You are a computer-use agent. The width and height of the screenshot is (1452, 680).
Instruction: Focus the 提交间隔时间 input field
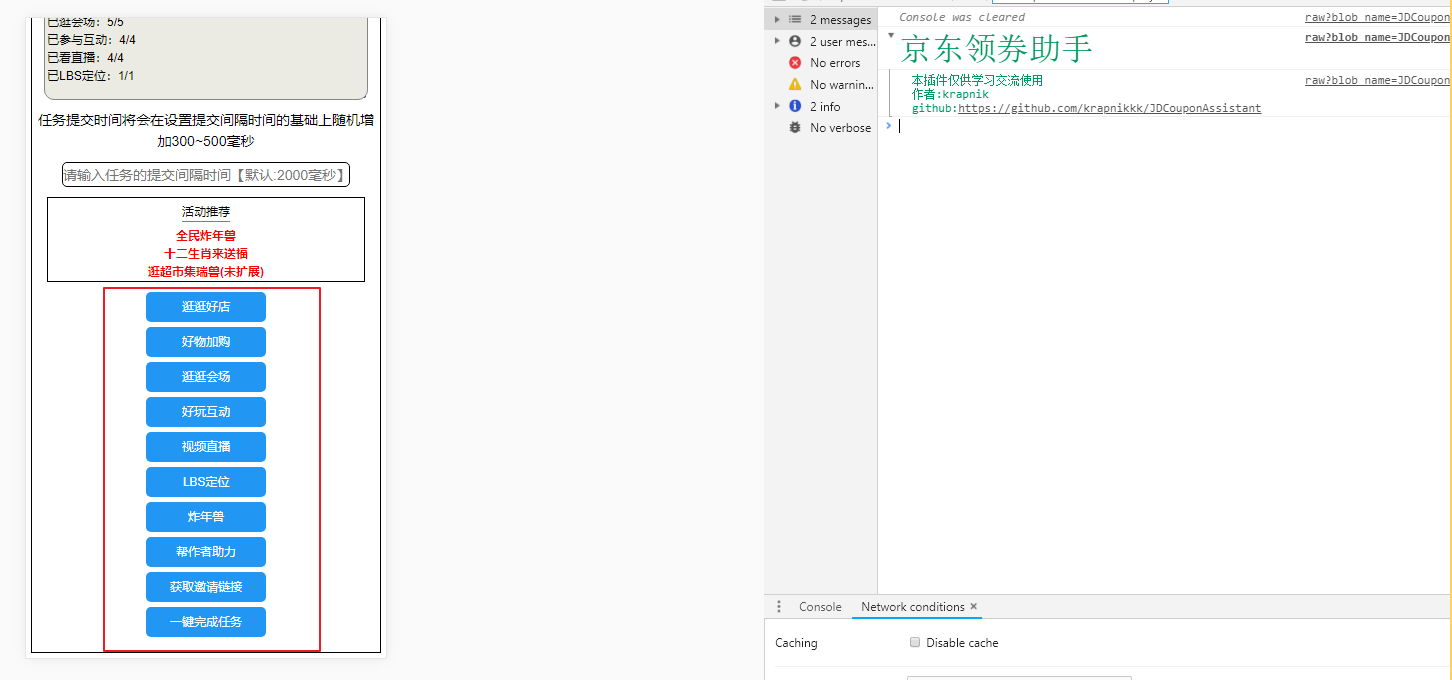206,175
